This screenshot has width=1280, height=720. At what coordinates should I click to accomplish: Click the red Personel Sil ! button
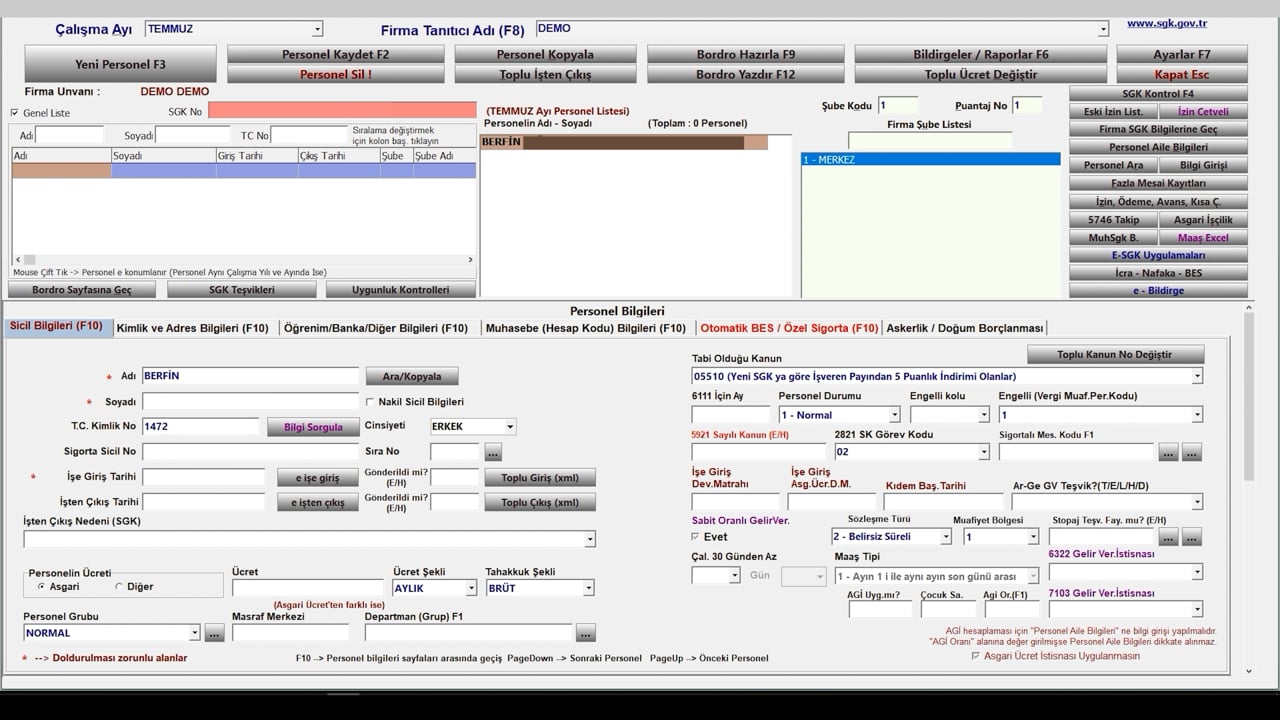tap(335, 74)
